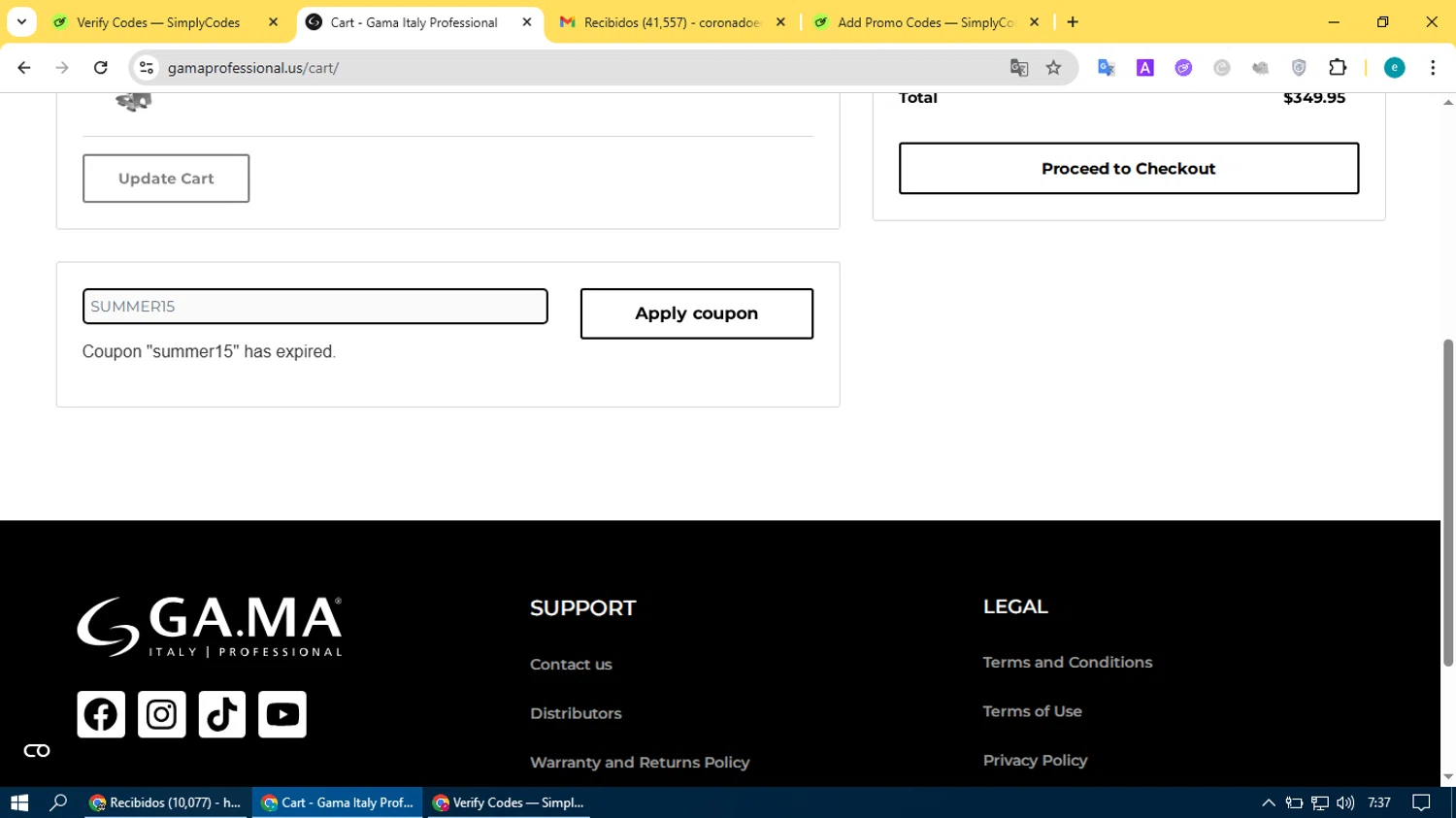Click the accessibility widget icon in the bottom-left corner
This screenshot has width=1456, height=818.
[37, 751]
